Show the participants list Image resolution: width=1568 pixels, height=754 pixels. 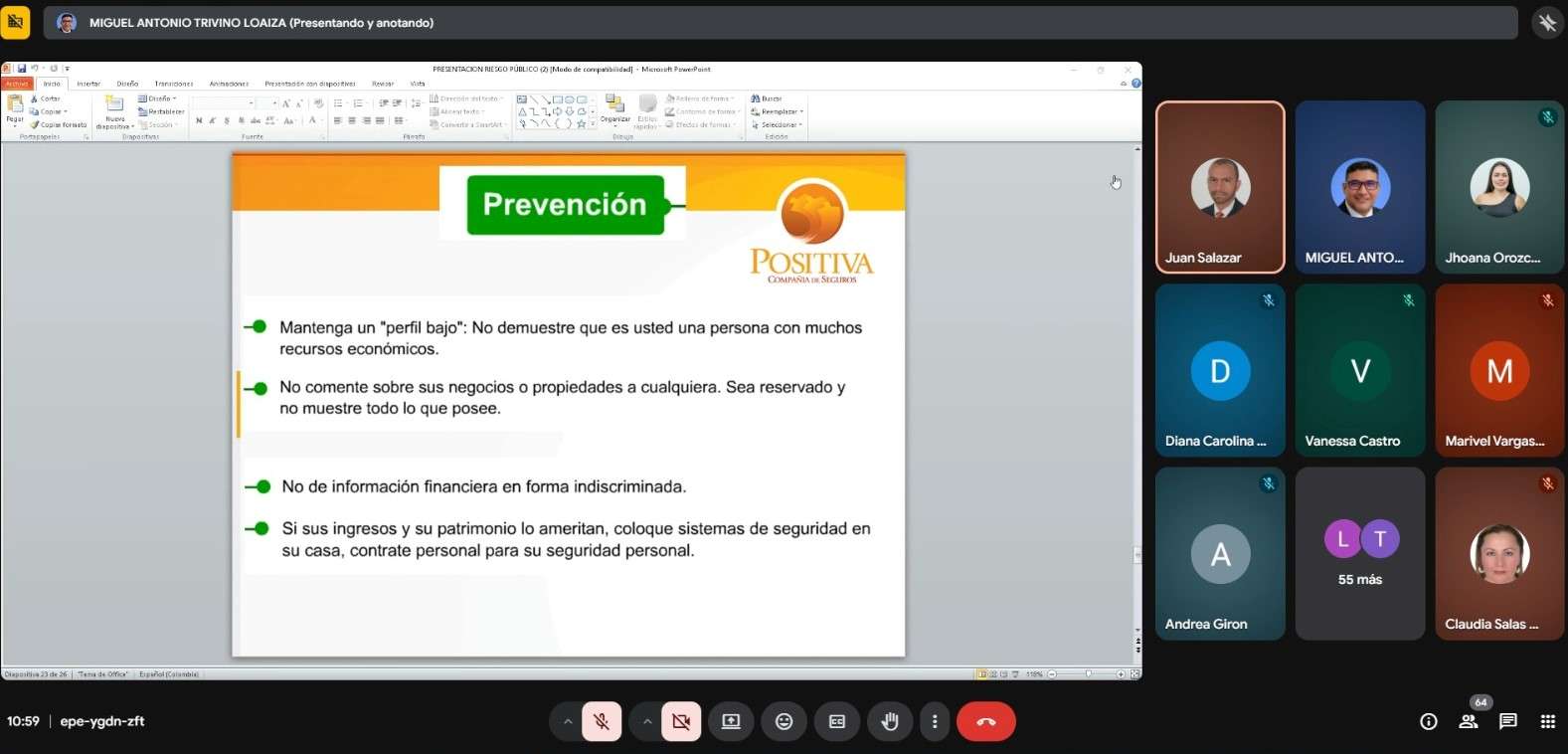[1469, 722]
